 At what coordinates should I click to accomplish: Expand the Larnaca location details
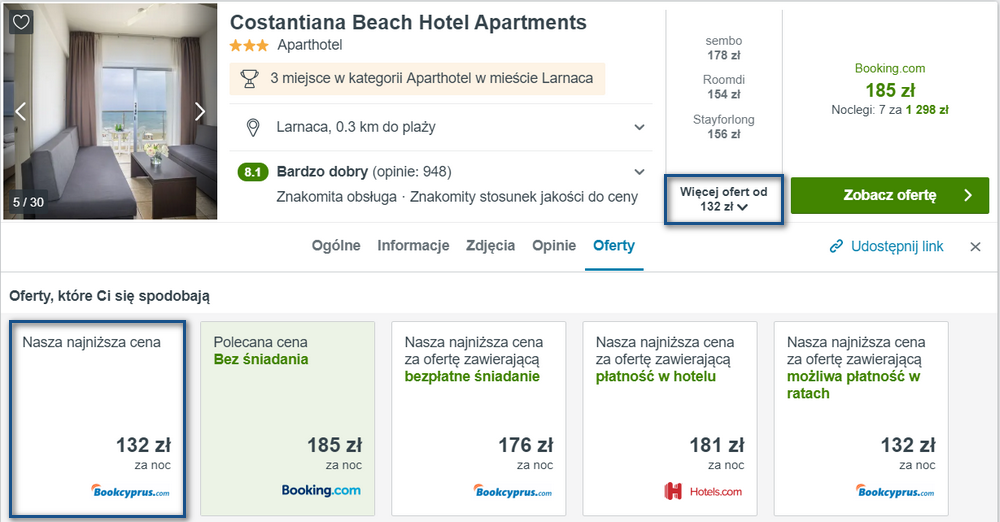coord(639,127)
